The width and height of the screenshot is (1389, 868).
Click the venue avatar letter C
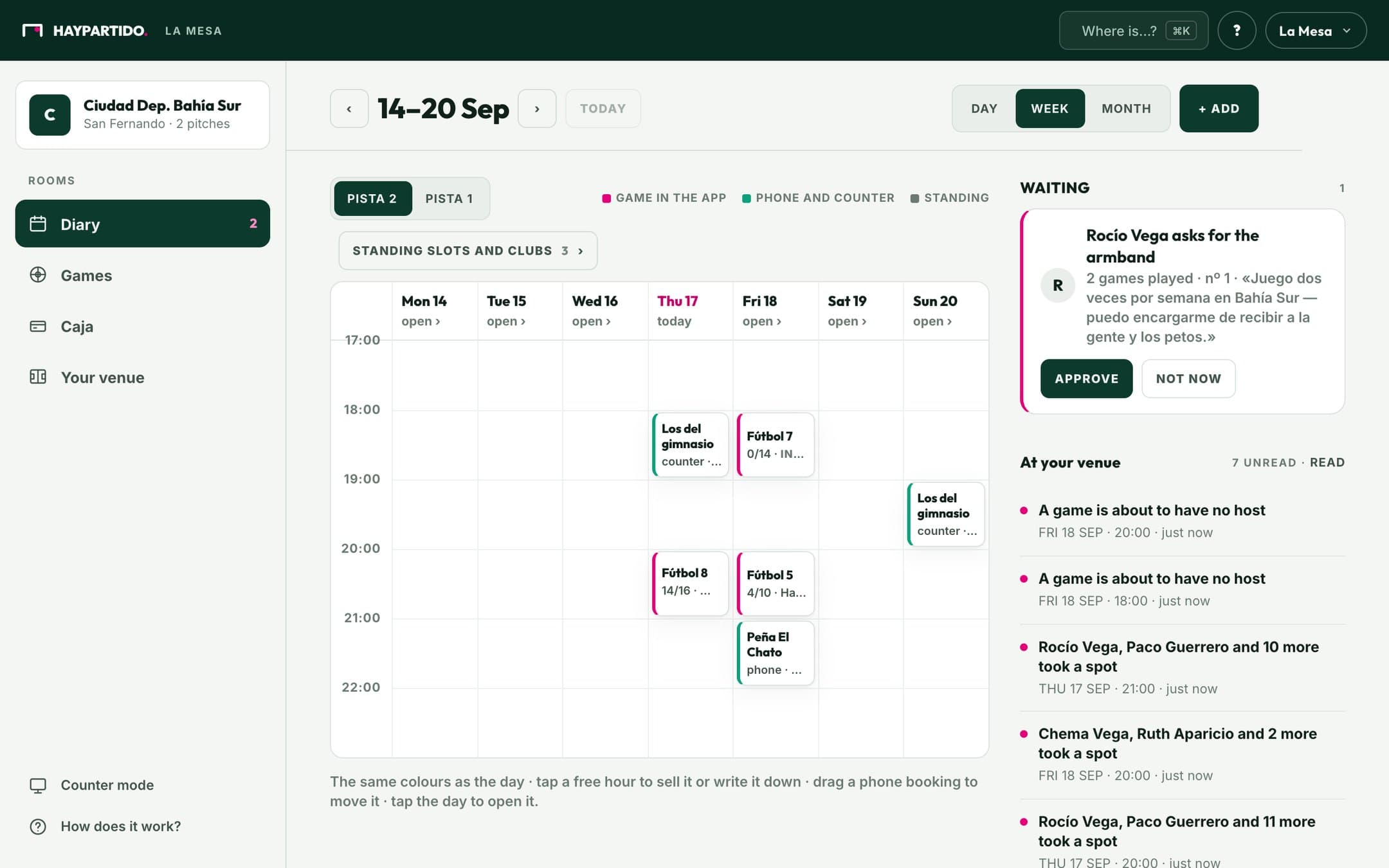[50, 115]
